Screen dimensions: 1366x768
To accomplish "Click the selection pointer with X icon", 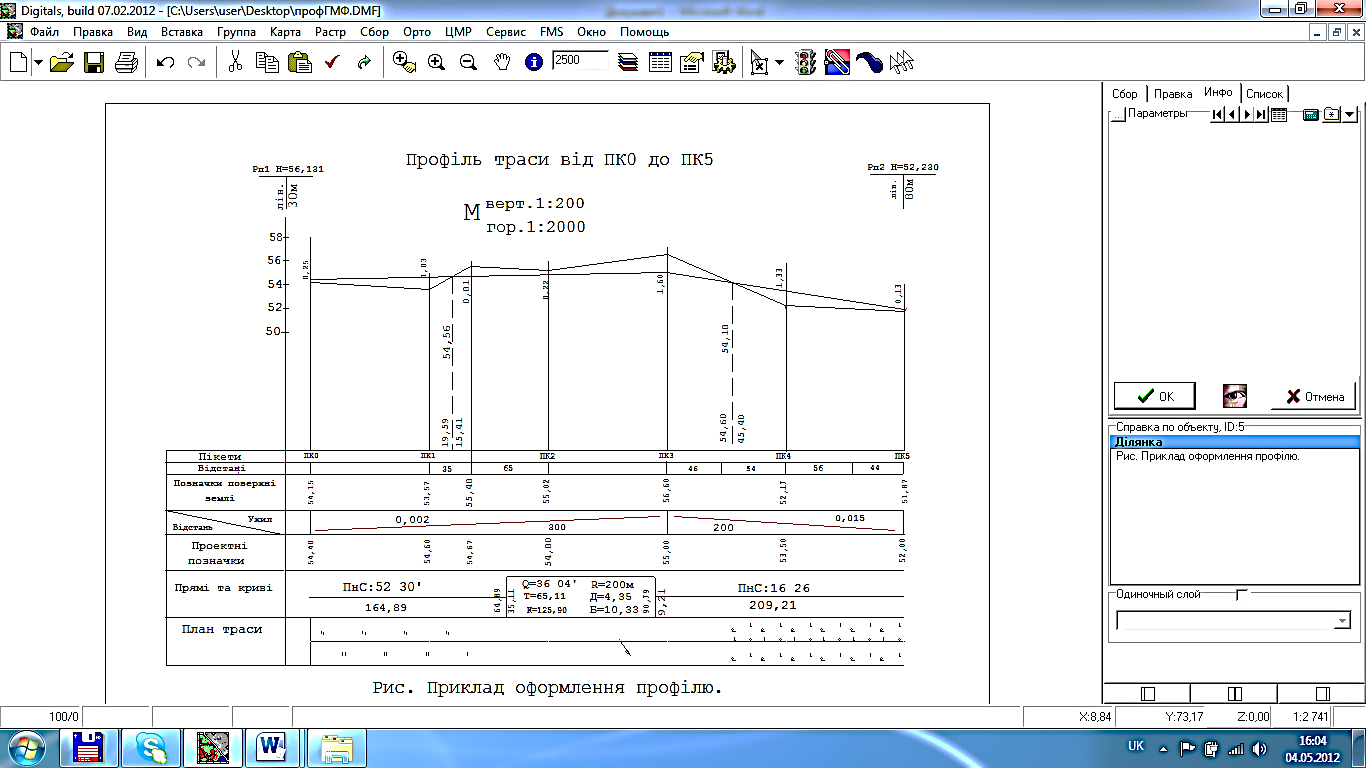I will (x=760, y=62).
